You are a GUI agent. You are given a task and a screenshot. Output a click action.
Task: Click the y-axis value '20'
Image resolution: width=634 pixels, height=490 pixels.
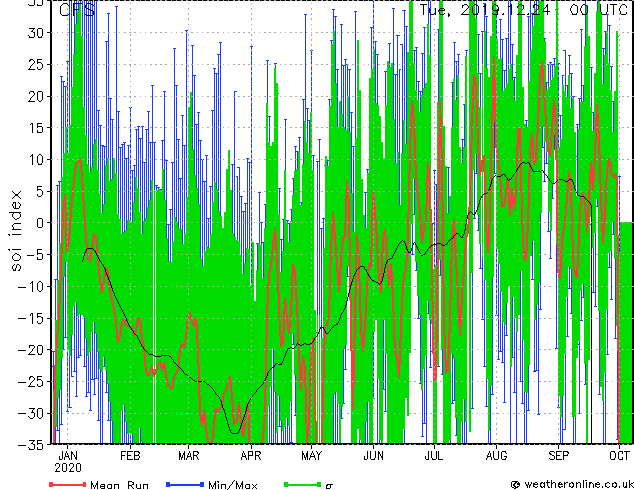tap(36, 96)
